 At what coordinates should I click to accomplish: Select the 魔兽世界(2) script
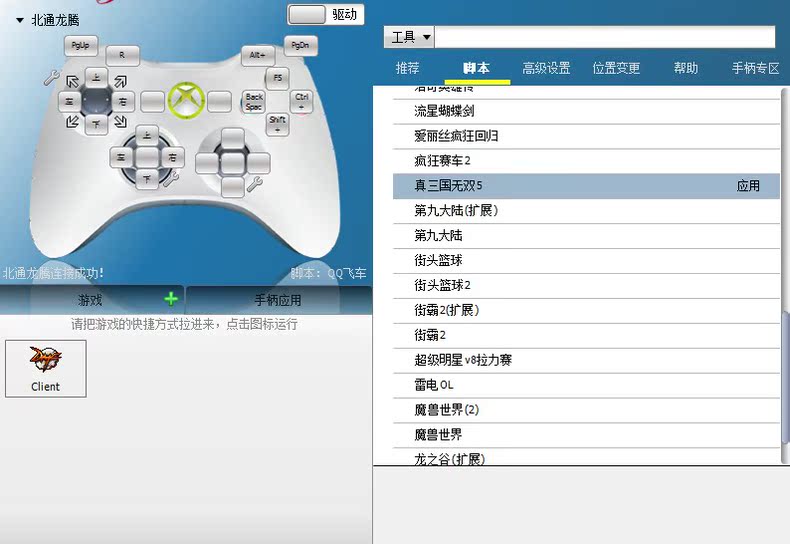(586, 410)
